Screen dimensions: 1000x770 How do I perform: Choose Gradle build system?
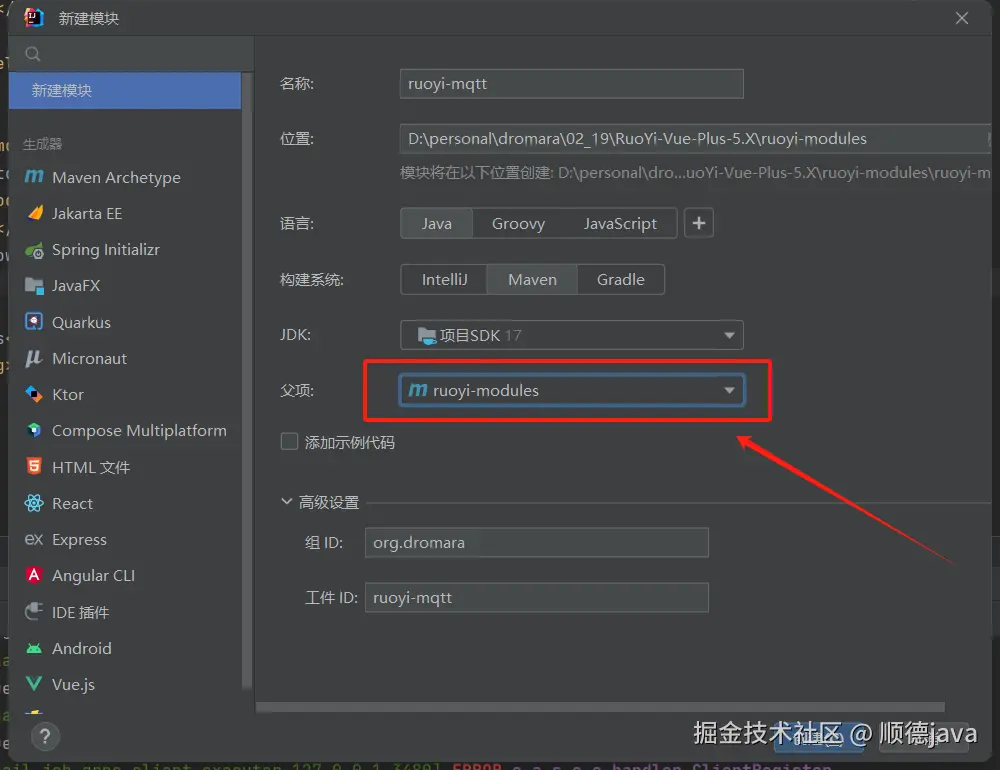(621, 279)
